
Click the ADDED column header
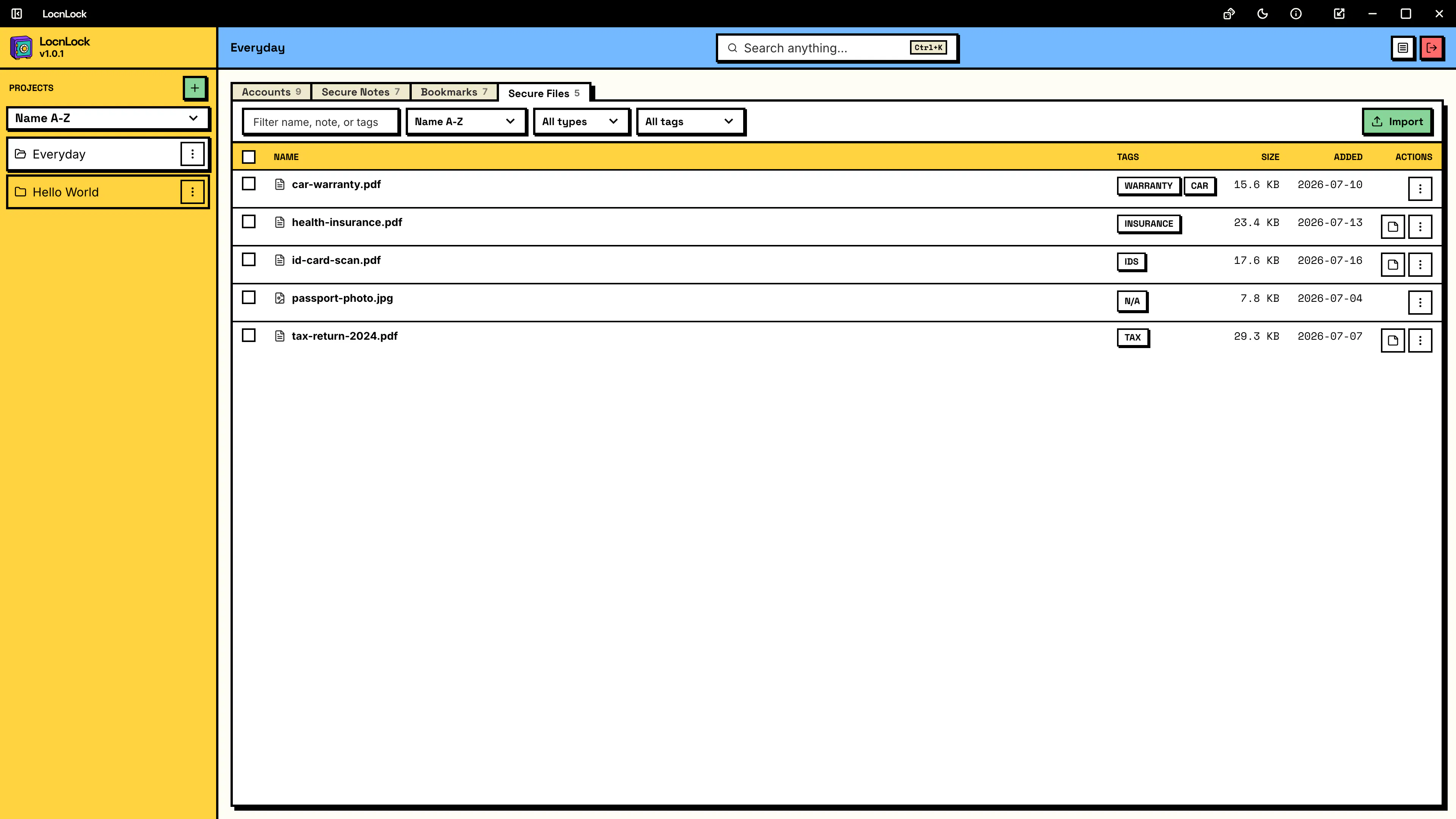coord(1348,157)
